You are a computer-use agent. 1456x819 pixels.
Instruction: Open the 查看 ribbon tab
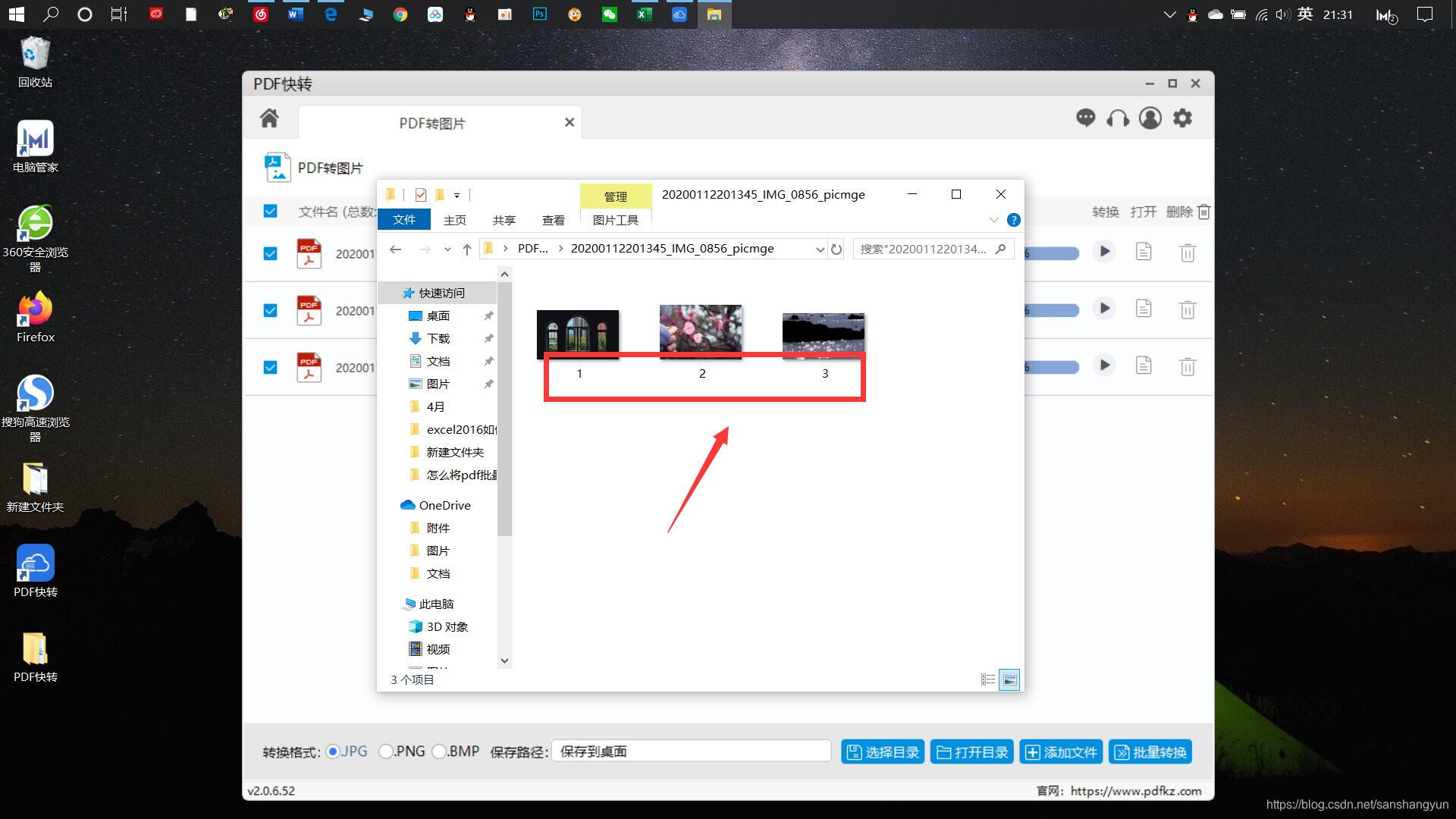[553, 220]
